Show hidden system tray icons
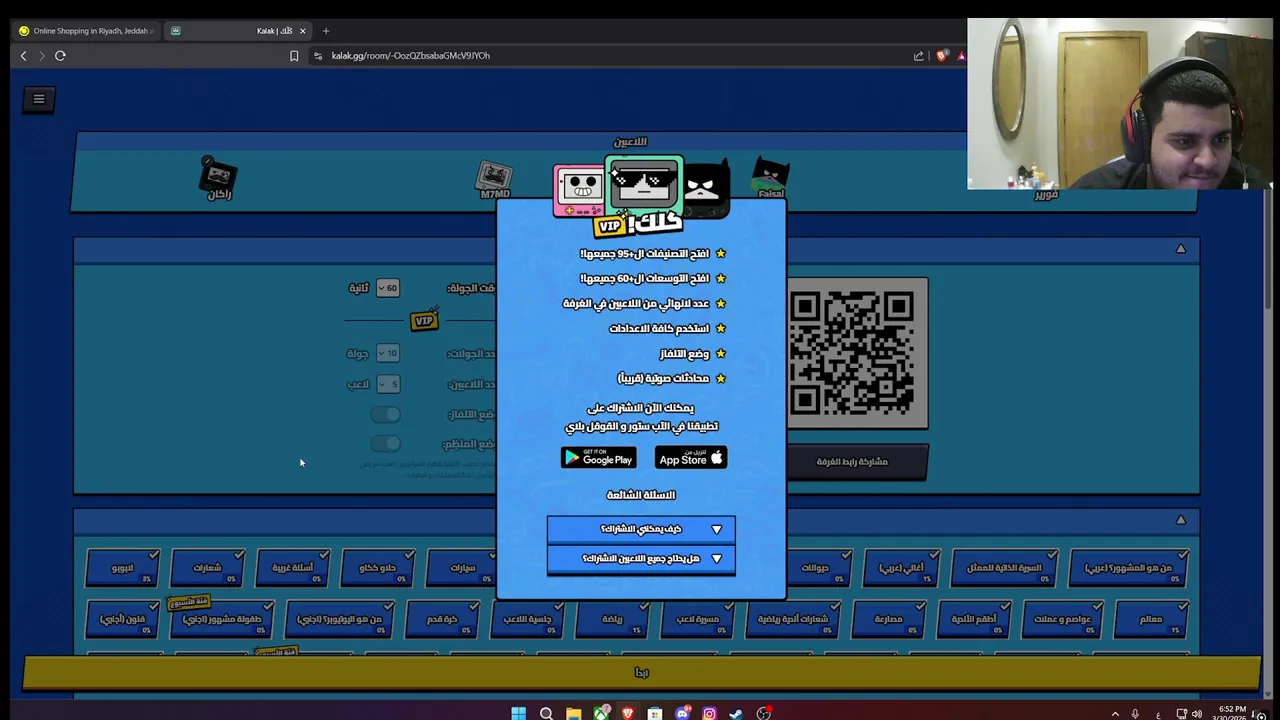 [x=1115, y=714]
